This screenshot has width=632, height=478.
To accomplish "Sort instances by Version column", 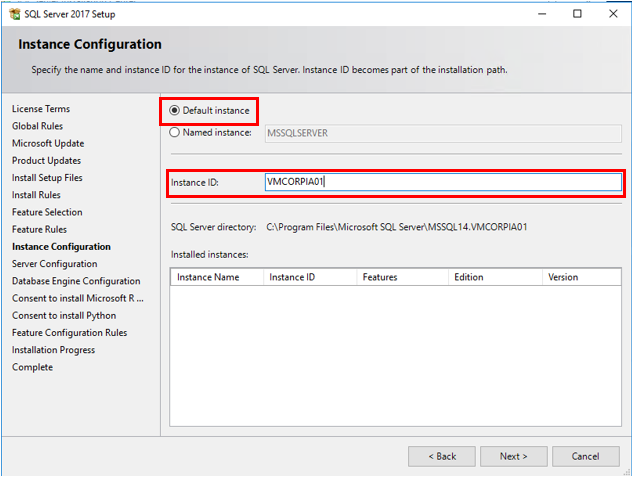I will pyautogui.click(x=563, y=277).
